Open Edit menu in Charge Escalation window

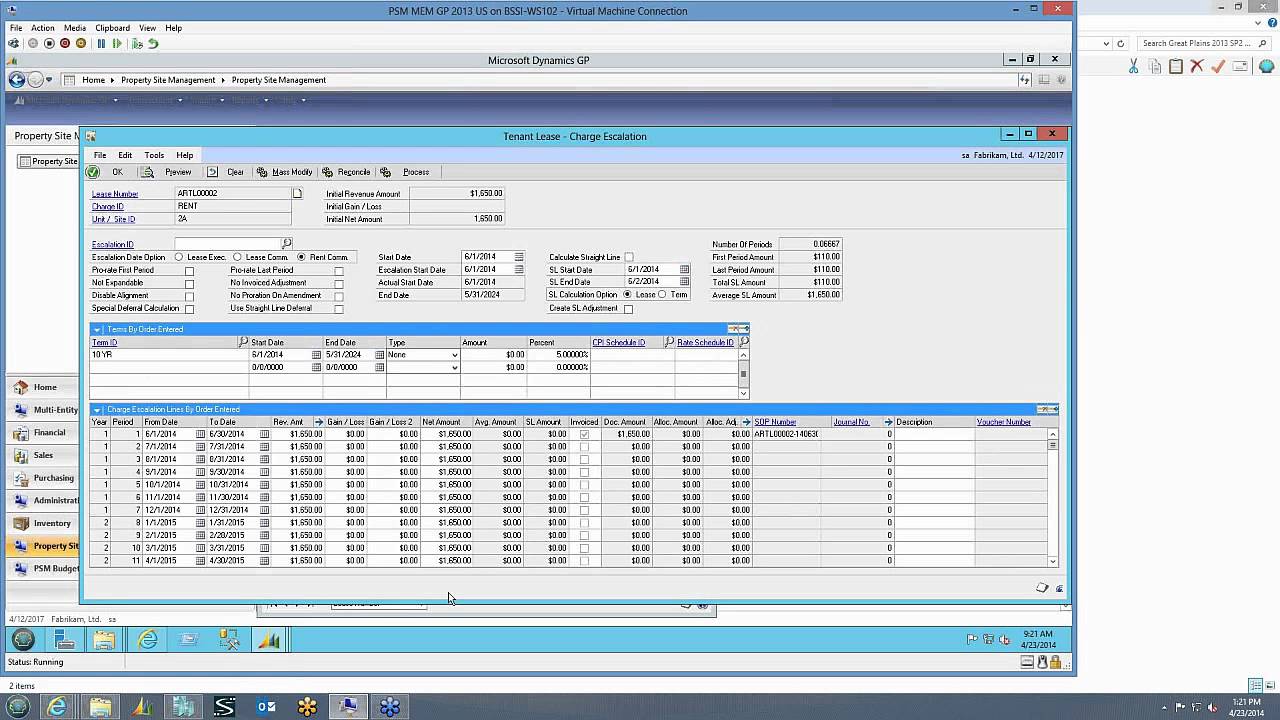tap(125, 155)
